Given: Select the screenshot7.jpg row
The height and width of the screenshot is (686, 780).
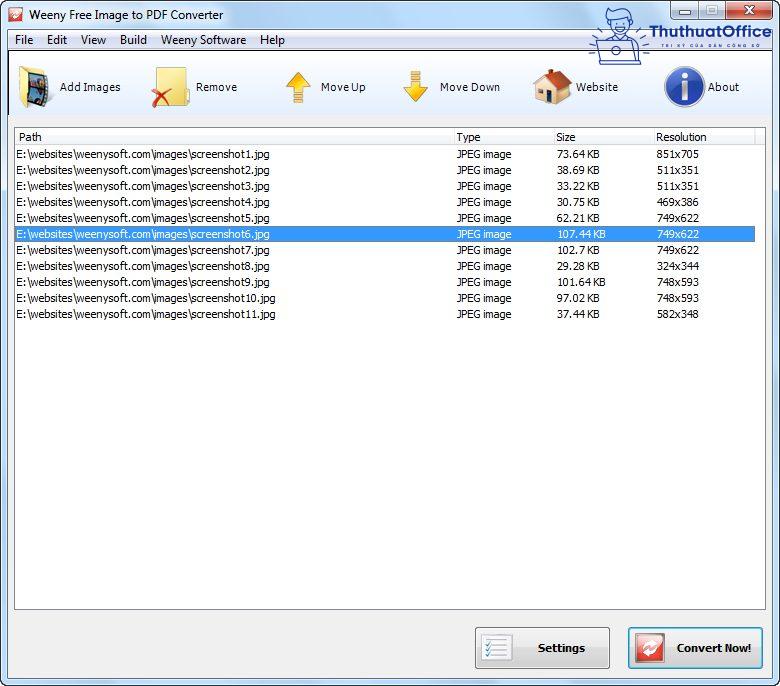Looking at the screenshot, I should coord(385,250).
